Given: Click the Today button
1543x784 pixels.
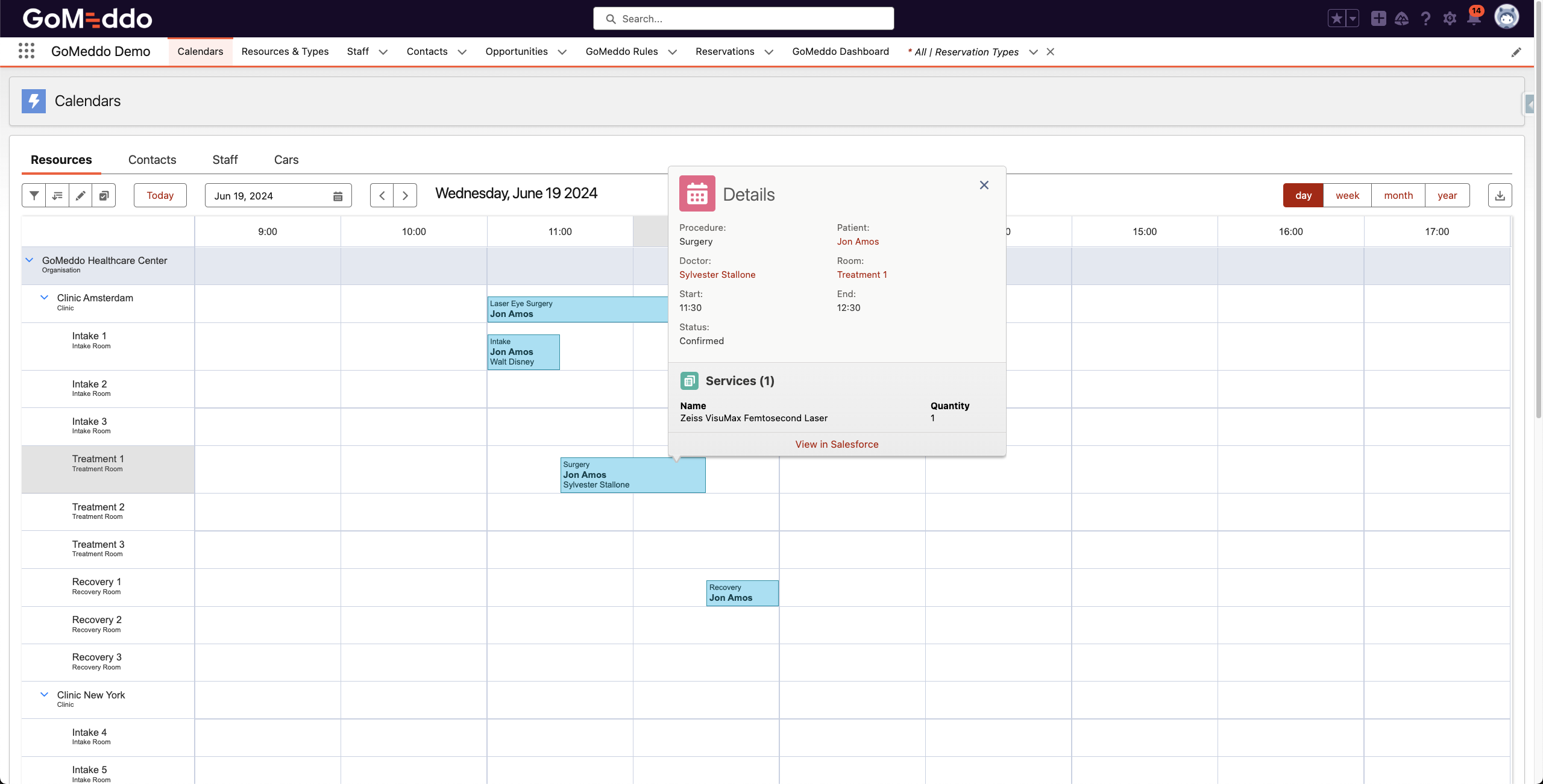Looking at the screenshot, I should (160, 195).
